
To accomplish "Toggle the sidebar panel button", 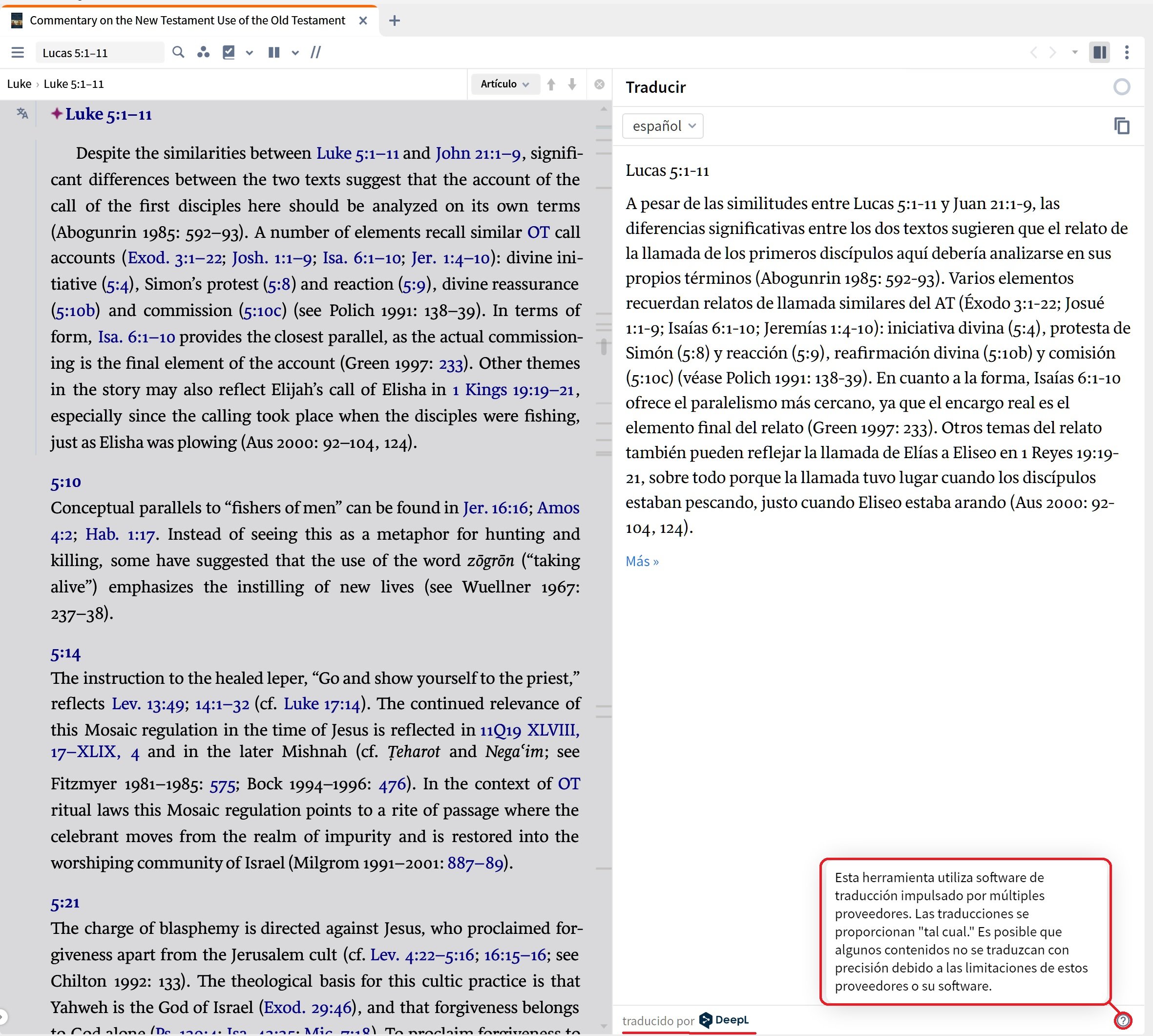I will [1099, 52].
